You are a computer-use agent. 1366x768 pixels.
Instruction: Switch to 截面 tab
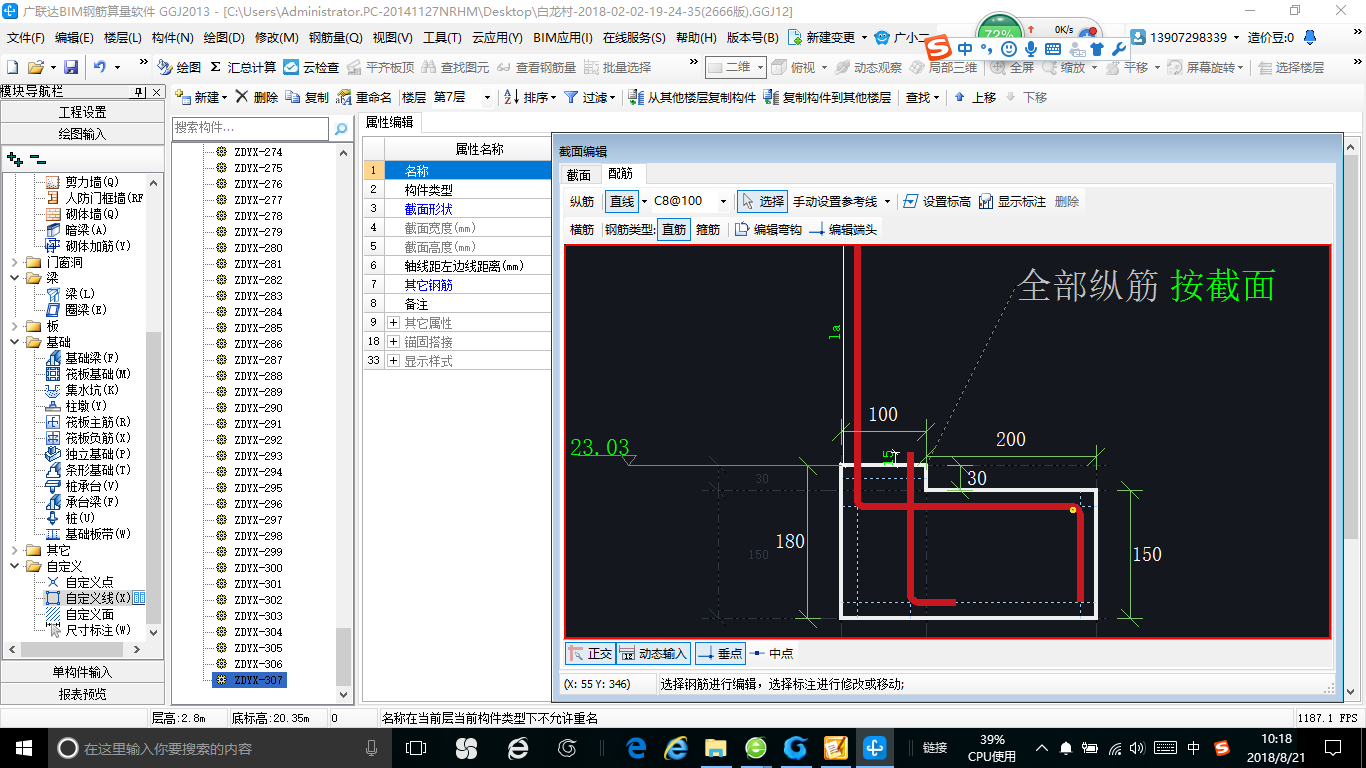click(579, 174)
